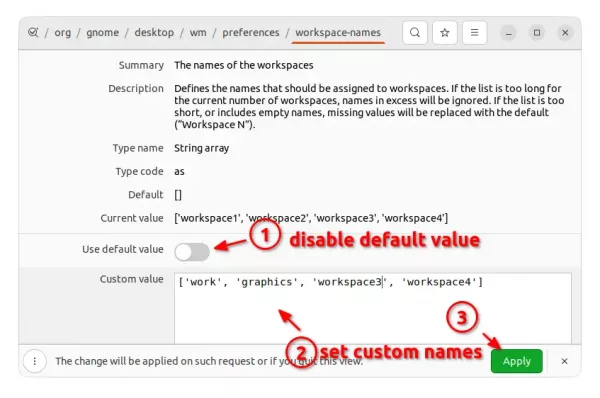Minimize the dconf Editor window
600x398 pixels.
tap(509, 33)
